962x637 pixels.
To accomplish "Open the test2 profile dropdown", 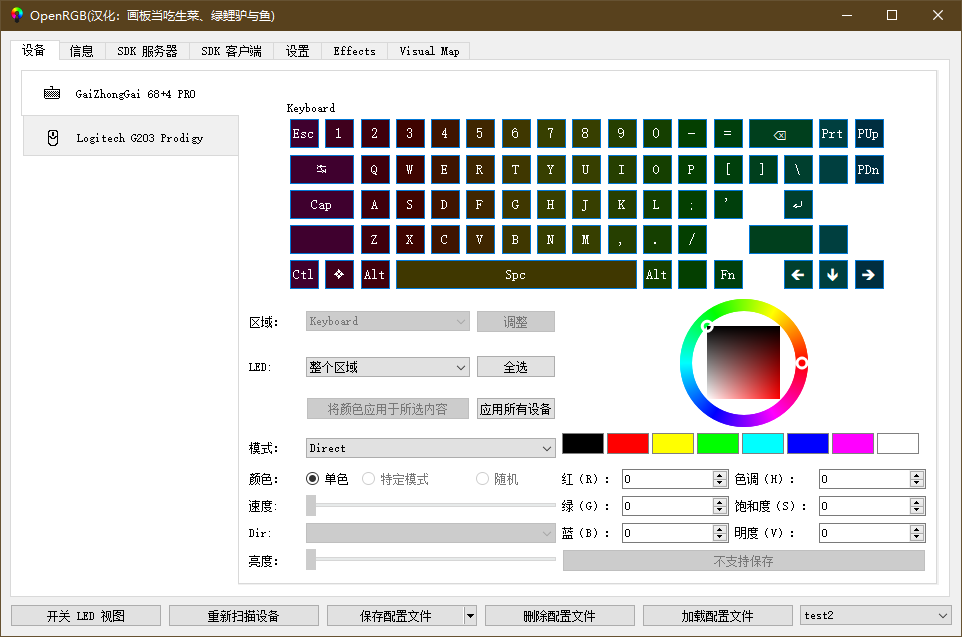I will 876,615.
